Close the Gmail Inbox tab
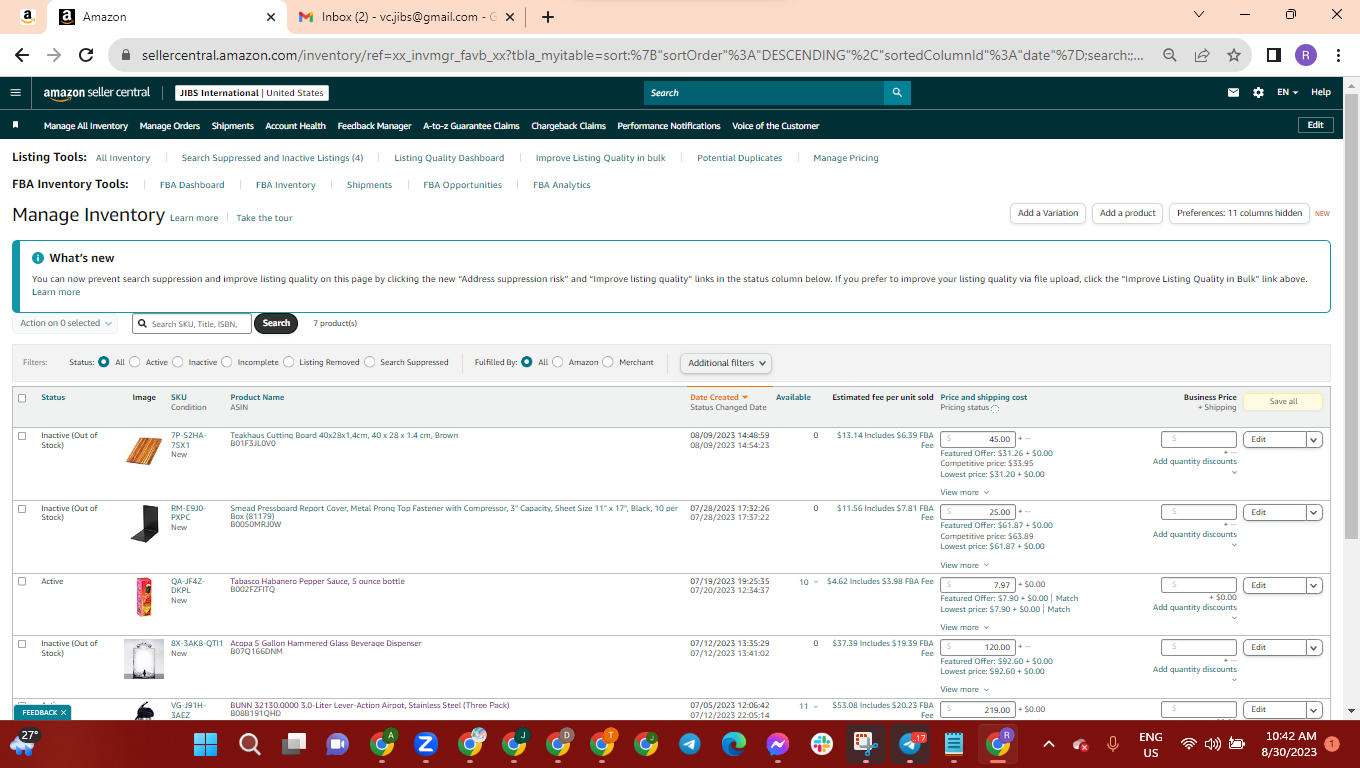Image resolution: width=1360 pixels, height=768 pixels. tap(510, 17)
